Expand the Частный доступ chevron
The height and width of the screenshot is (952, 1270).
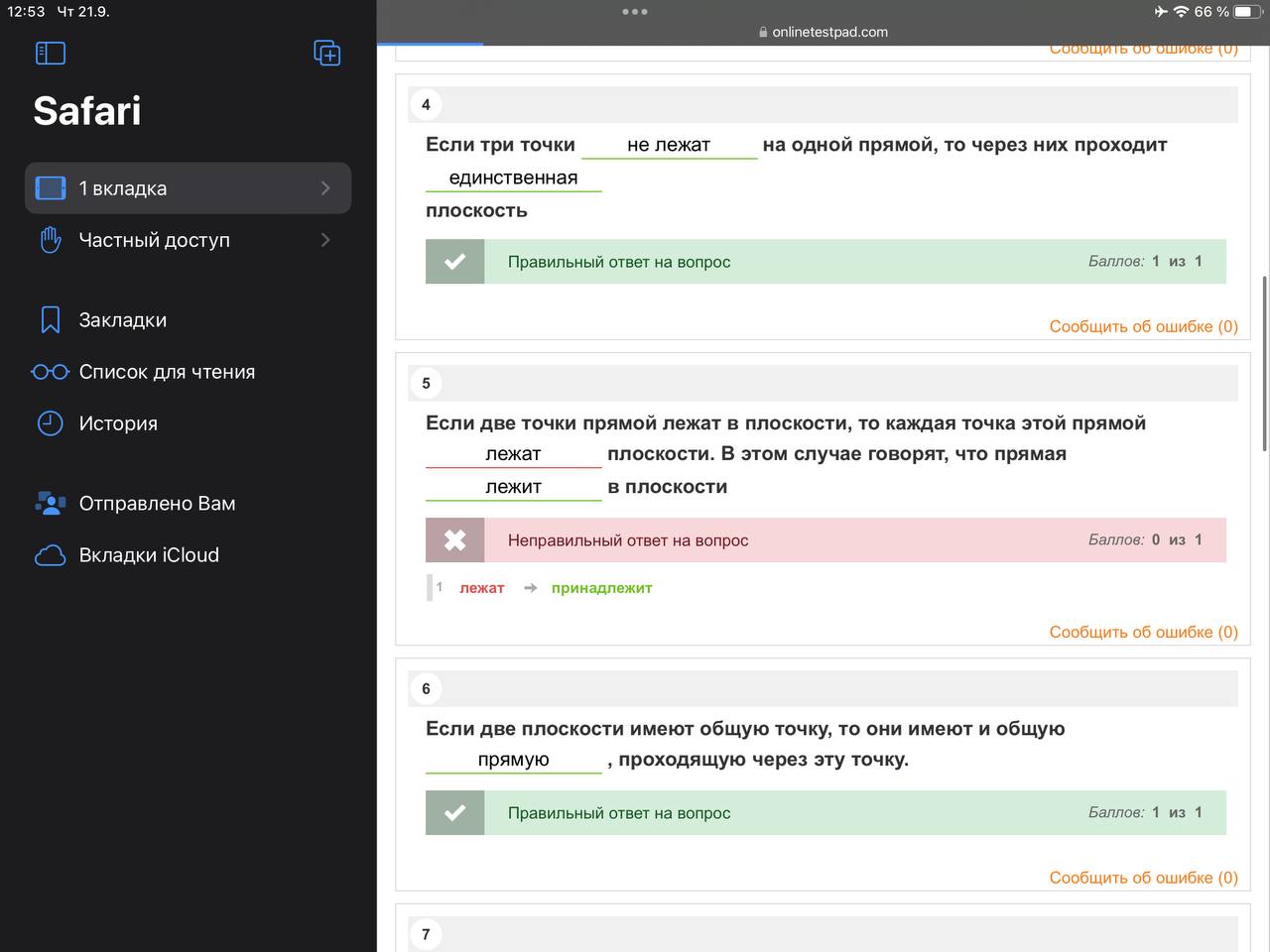(x=325, y=240)
